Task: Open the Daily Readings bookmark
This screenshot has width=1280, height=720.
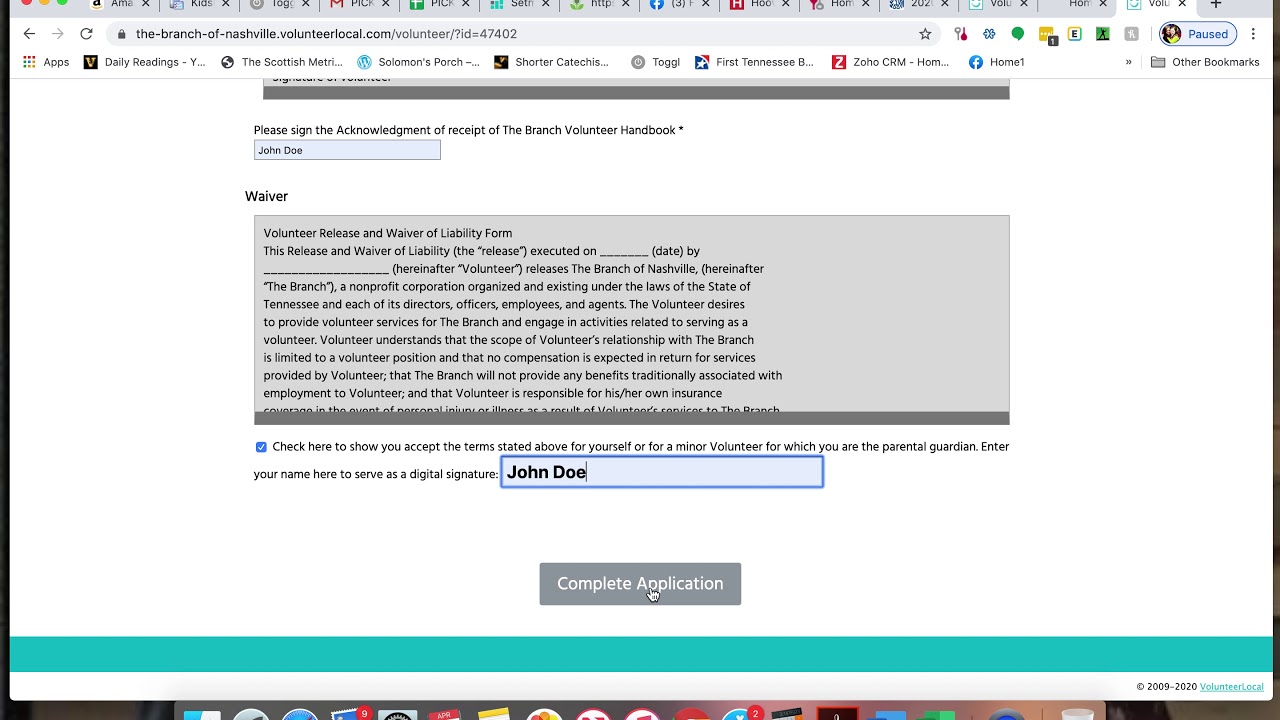Action: tap(145, 62)
